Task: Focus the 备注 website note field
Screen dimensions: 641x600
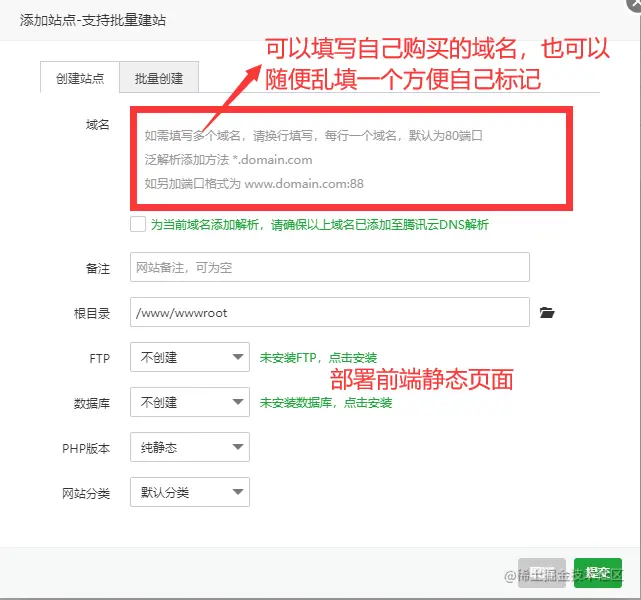Action: pos(330,267)
